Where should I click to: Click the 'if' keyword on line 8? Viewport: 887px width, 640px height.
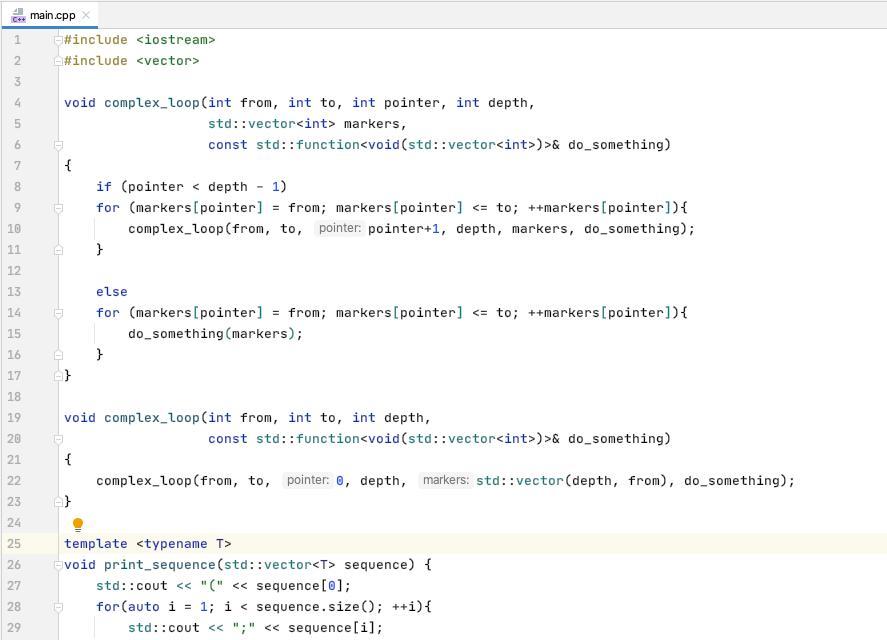(104, 187)
